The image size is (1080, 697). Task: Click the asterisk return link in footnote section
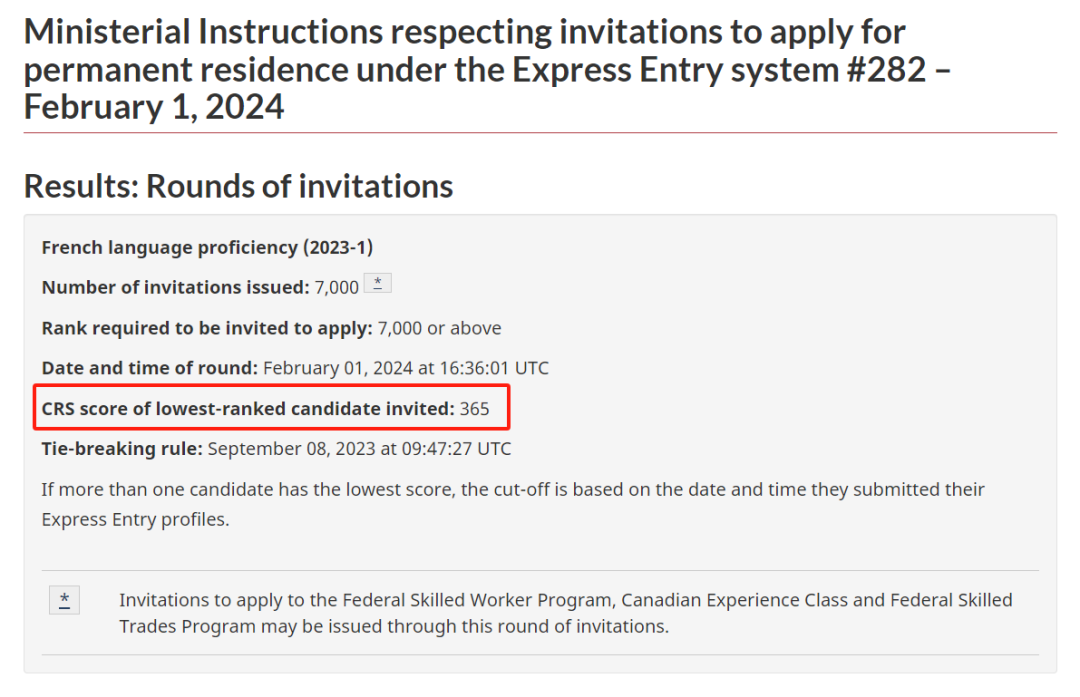coord(64,600)
